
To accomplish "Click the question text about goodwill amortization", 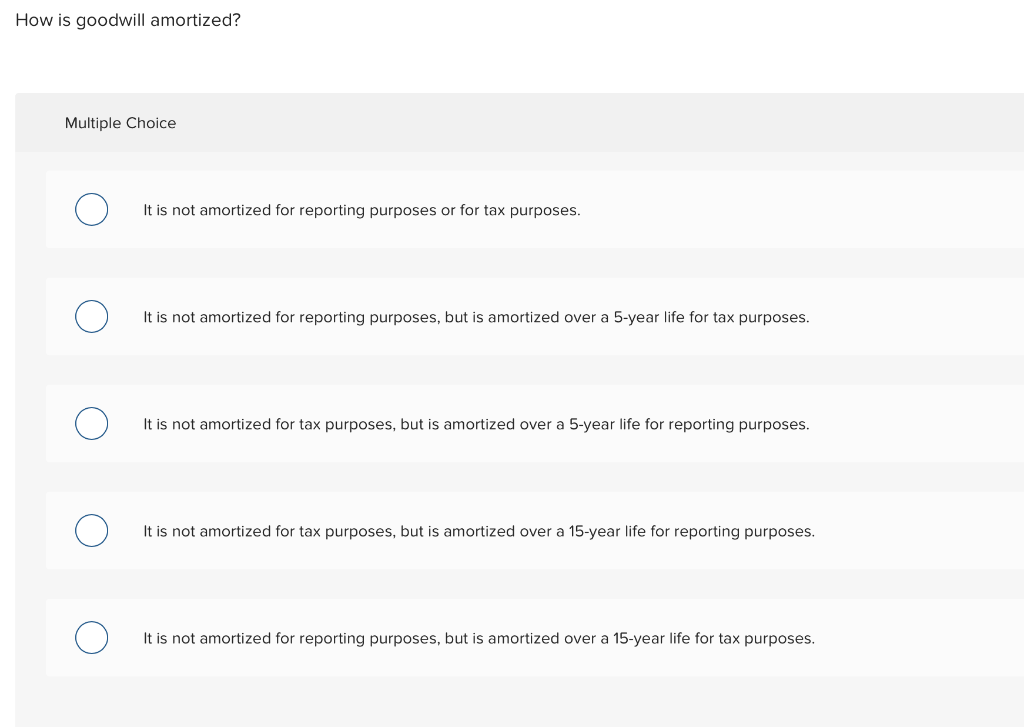I will pos(127,19).
